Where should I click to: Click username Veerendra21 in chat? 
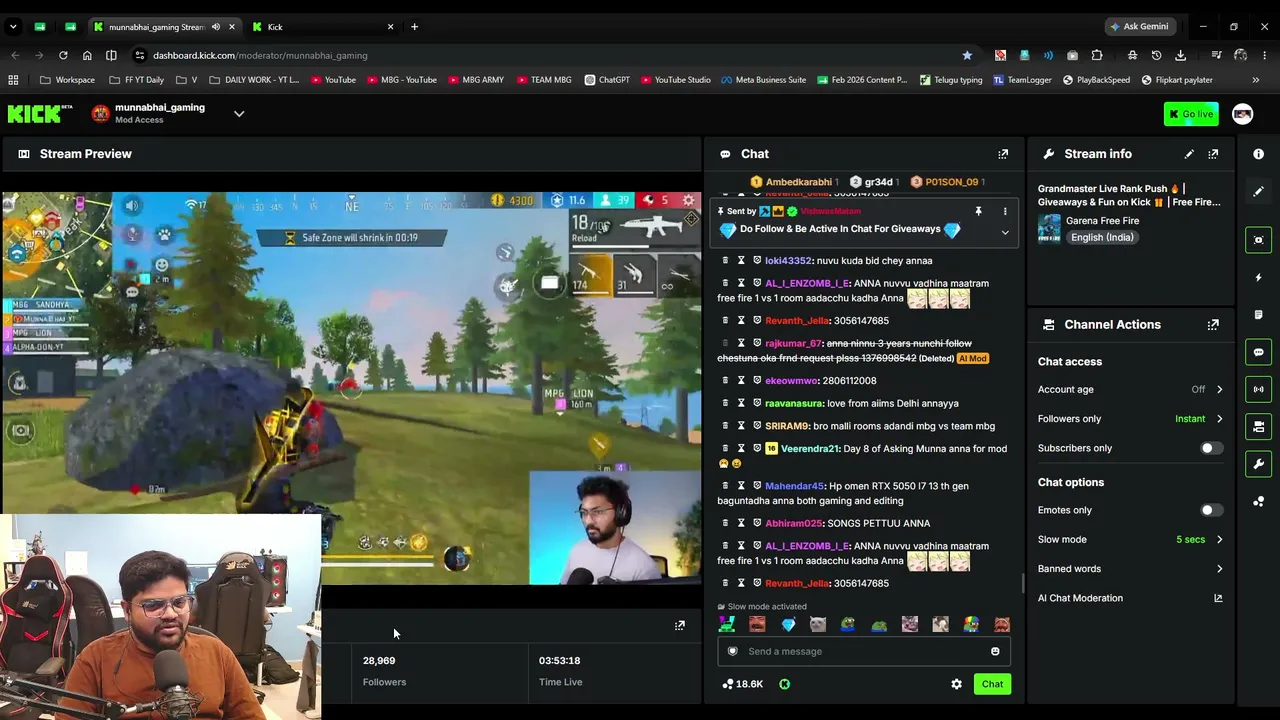point(810,449)
